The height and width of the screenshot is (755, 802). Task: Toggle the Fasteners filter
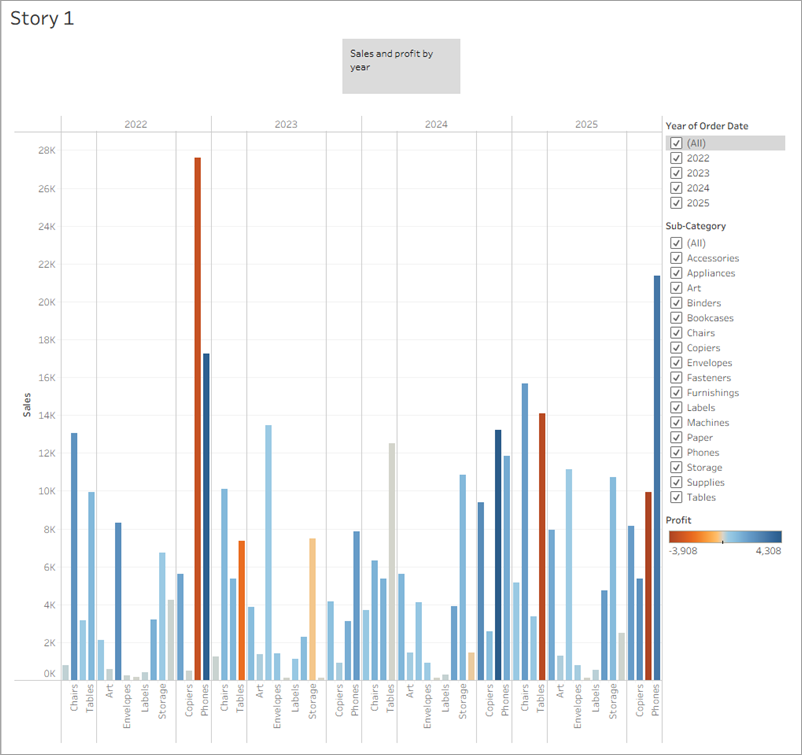677,377
